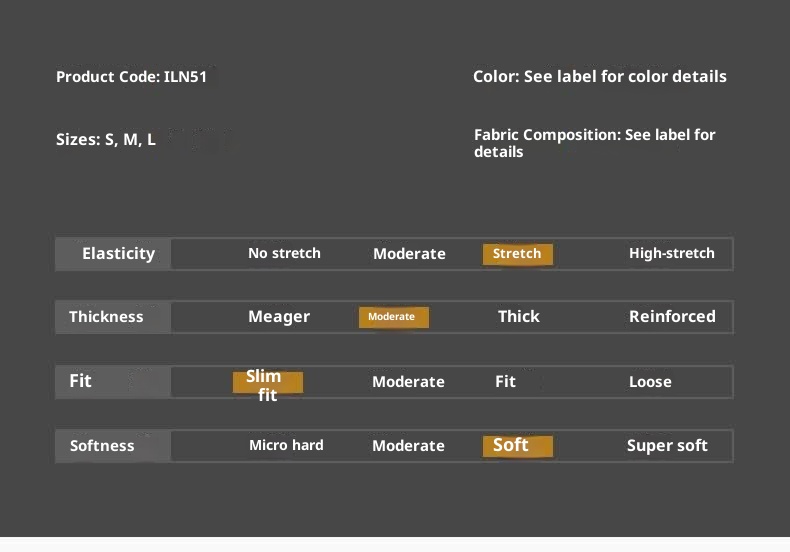Select the 'Meager' thickness option
790x552 pixels.
[279, 317]
